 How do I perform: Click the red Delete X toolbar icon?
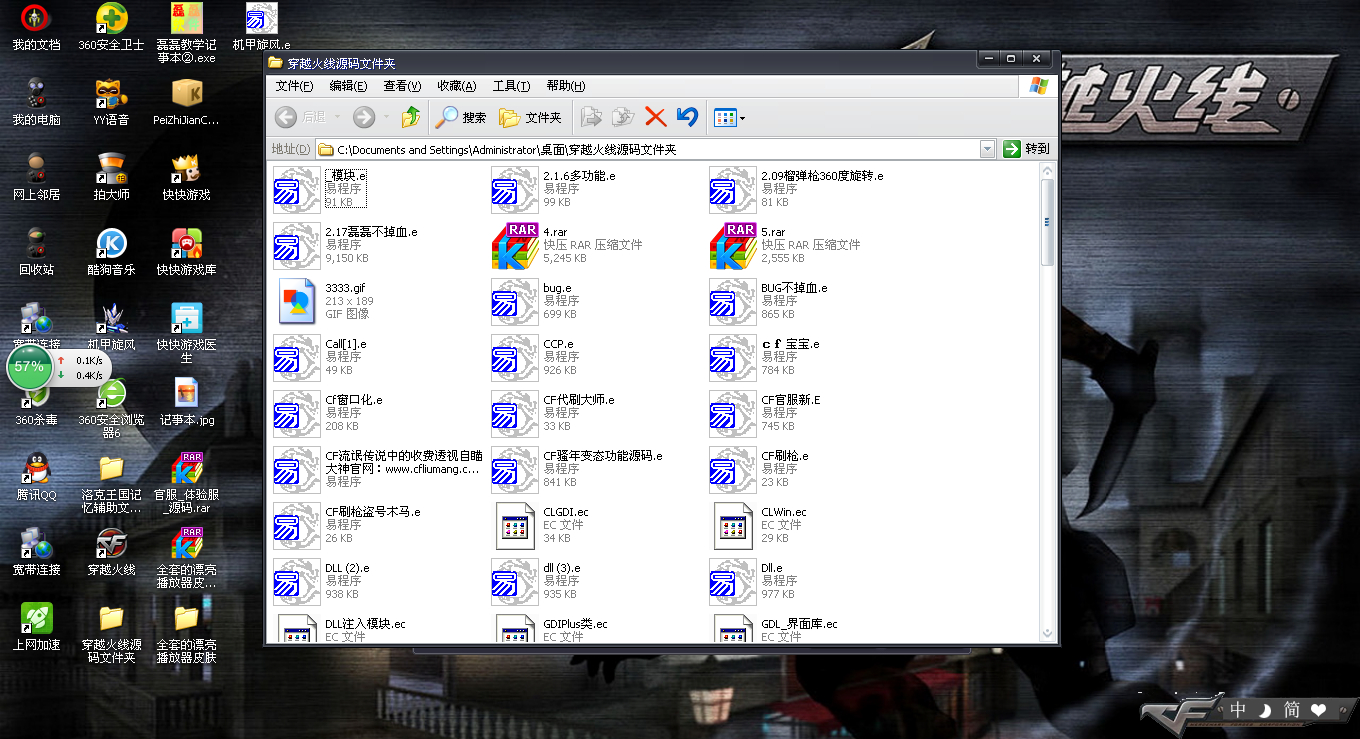click(655, 117)
